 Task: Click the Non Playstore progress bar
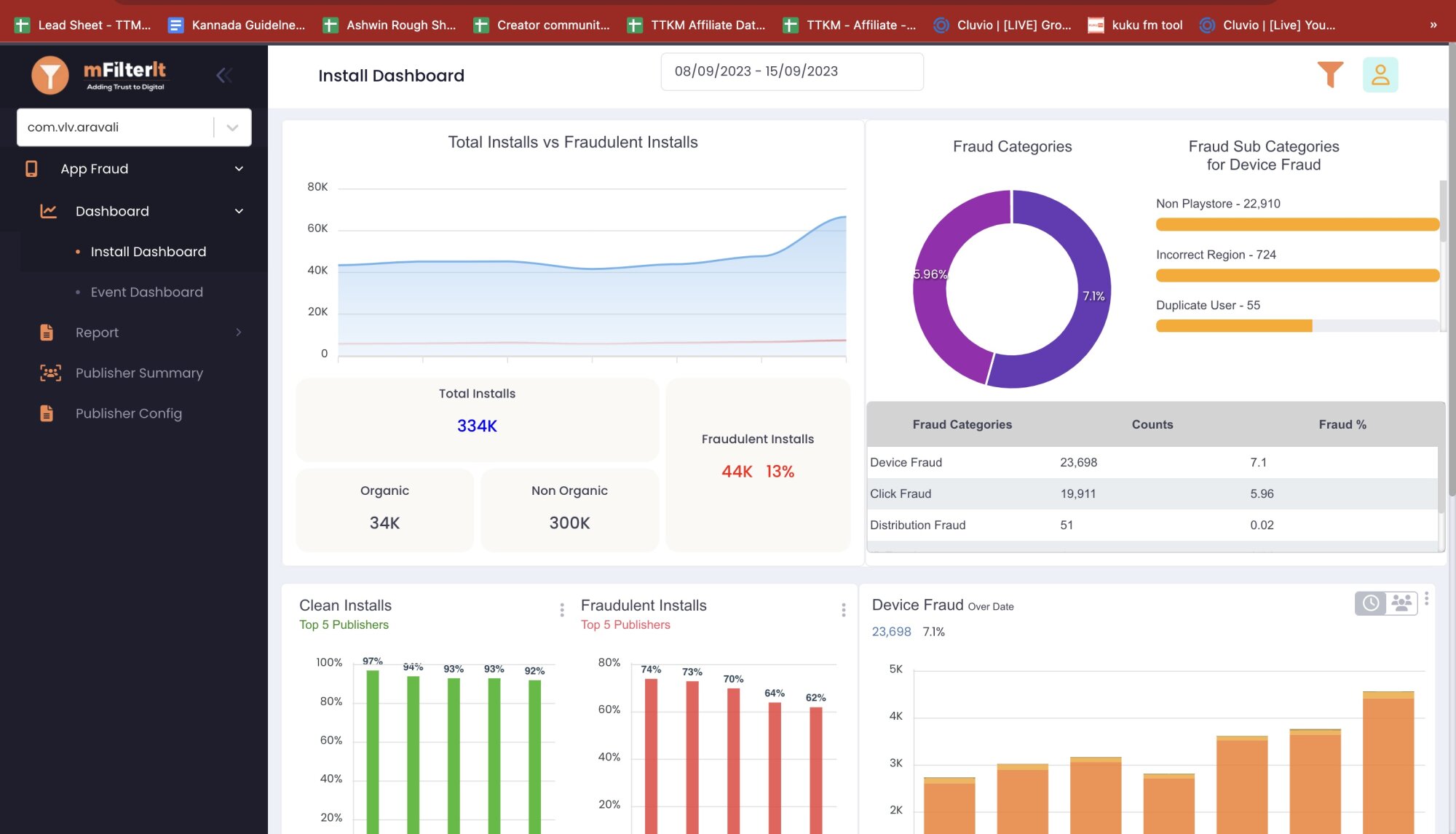(1297, 225)
